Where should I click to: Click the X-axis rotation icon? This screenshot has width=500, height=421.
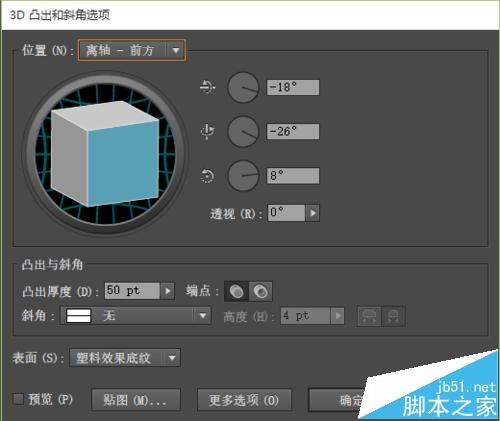pyautogui.click(x=207, y=87)
